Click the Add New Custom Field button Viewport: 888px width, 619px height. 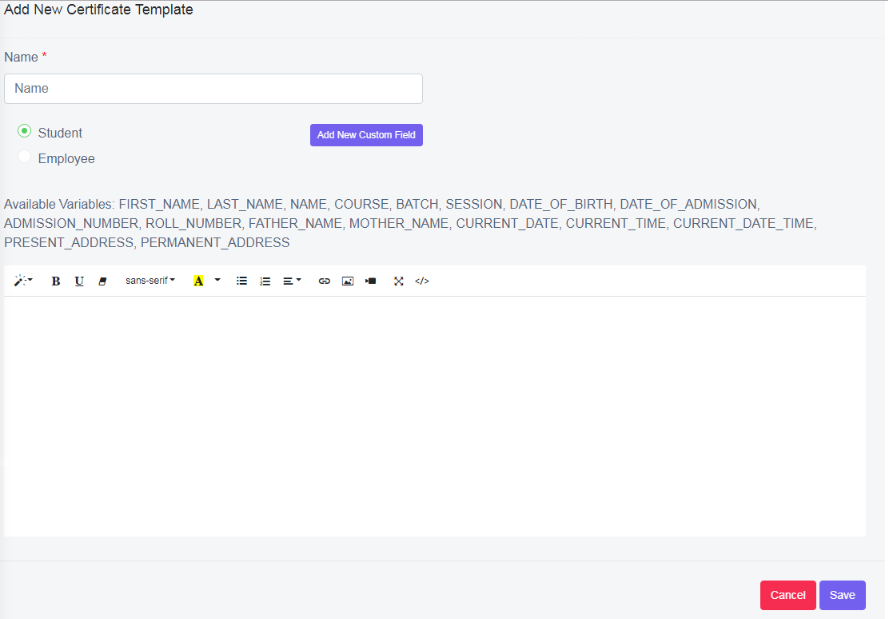pos(366,135)
